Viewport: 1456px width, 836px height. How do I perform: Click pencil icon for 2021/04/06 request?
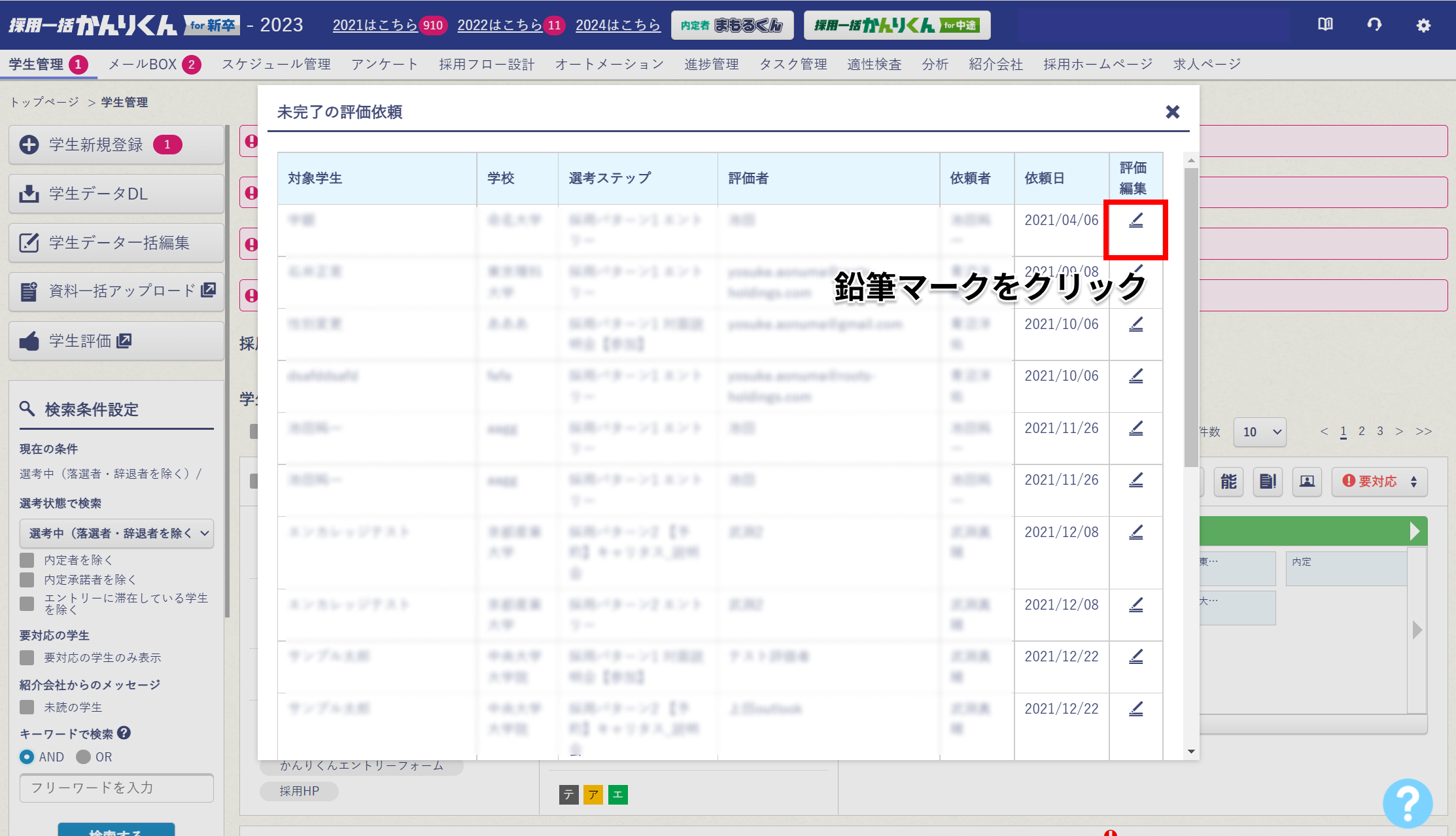pyautogui.click(x=1135, y=221)
